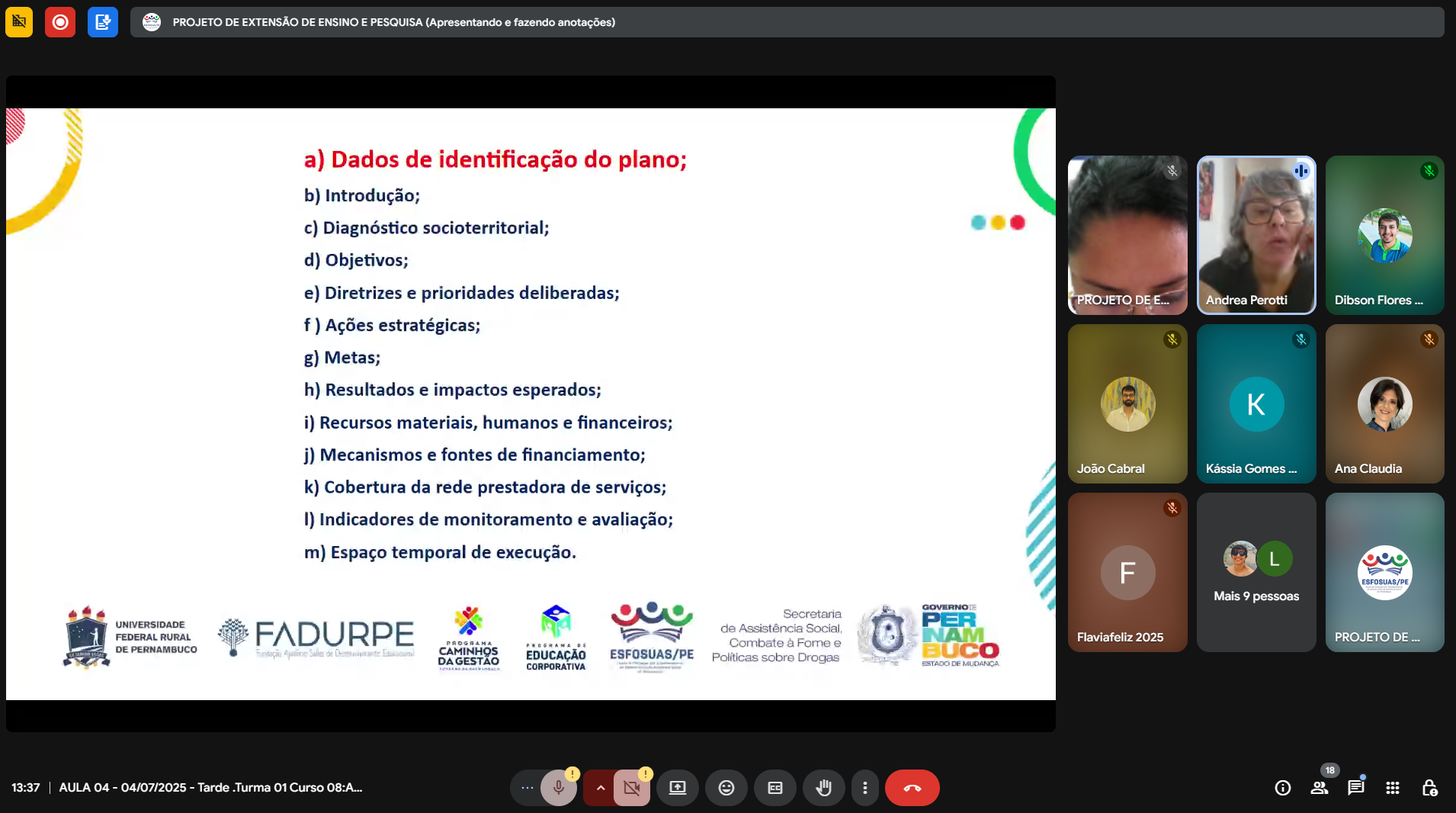The width and height of the screenshot is (1456, 813).
Task: Open the chat messages panel
Action: coord(1355,788)
